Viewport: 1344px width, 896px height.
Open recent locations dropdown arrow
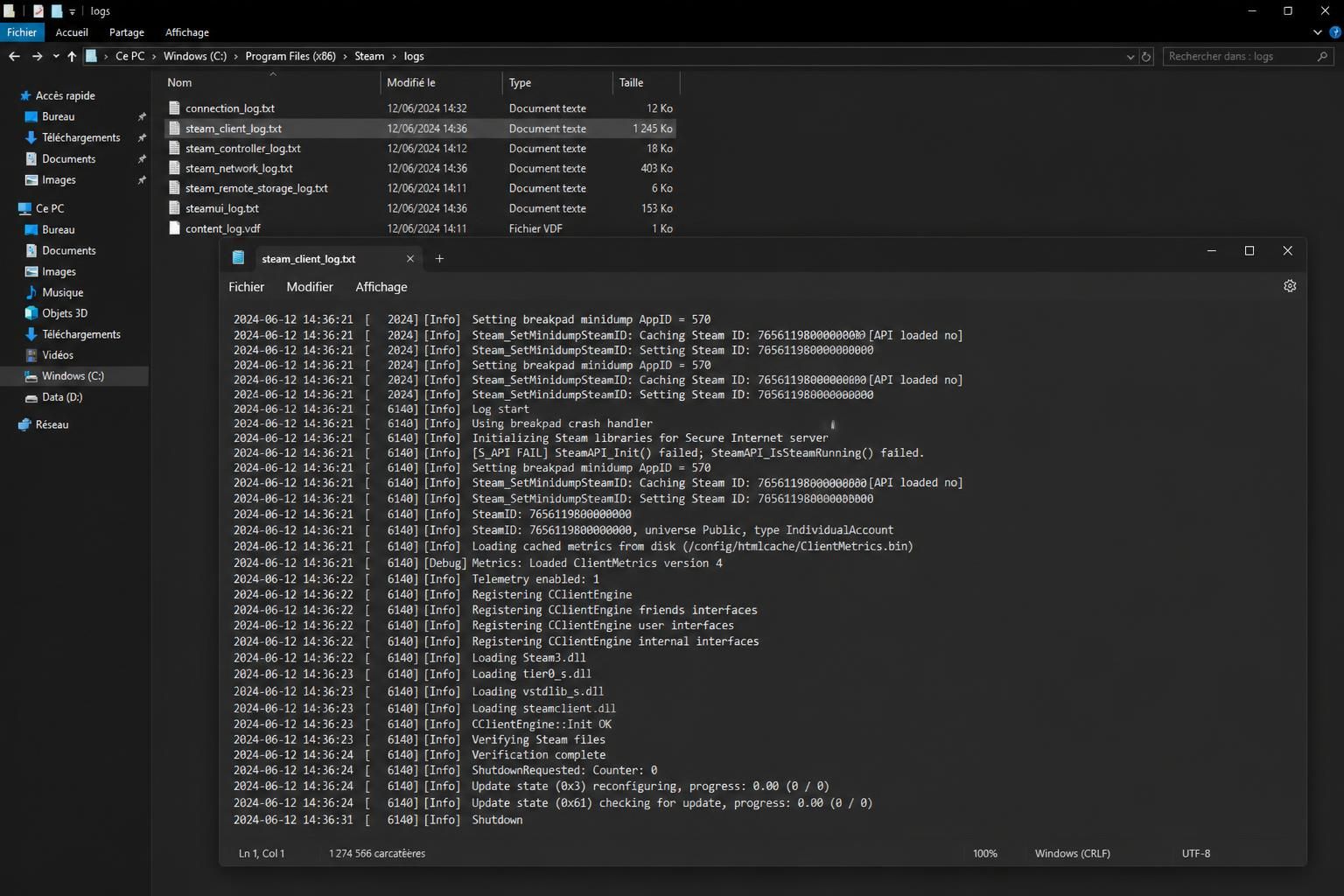(56, 56)
